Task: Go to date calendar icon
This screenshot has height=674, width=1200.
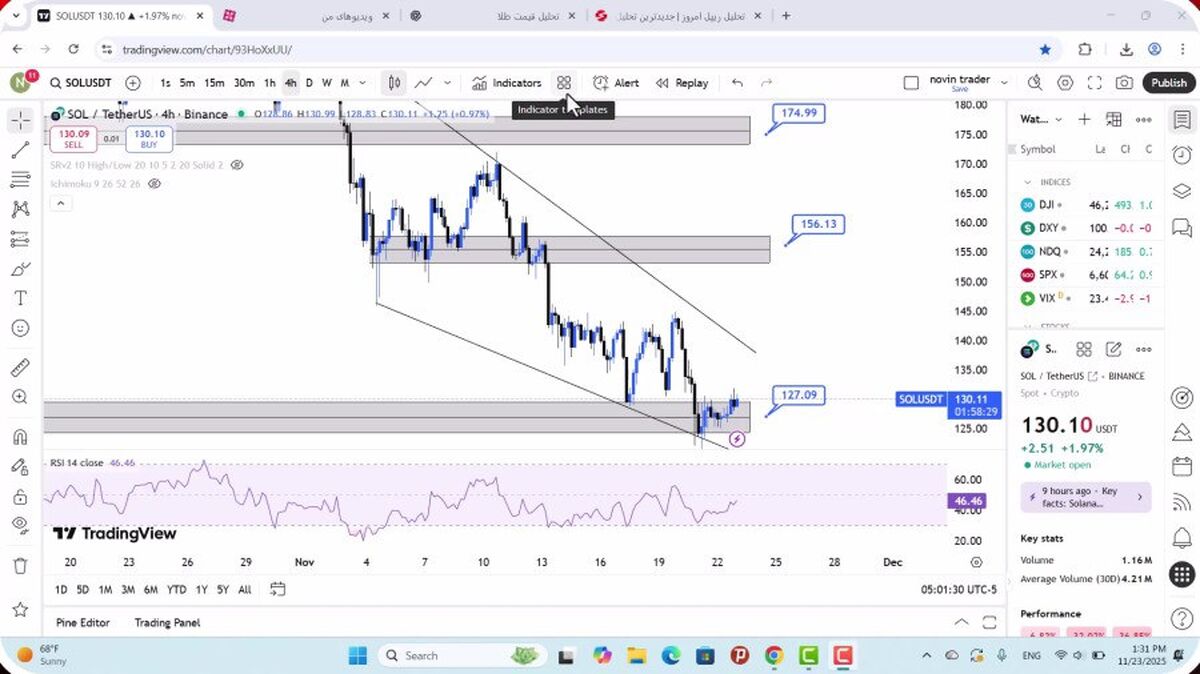Action: pos(277,589)
